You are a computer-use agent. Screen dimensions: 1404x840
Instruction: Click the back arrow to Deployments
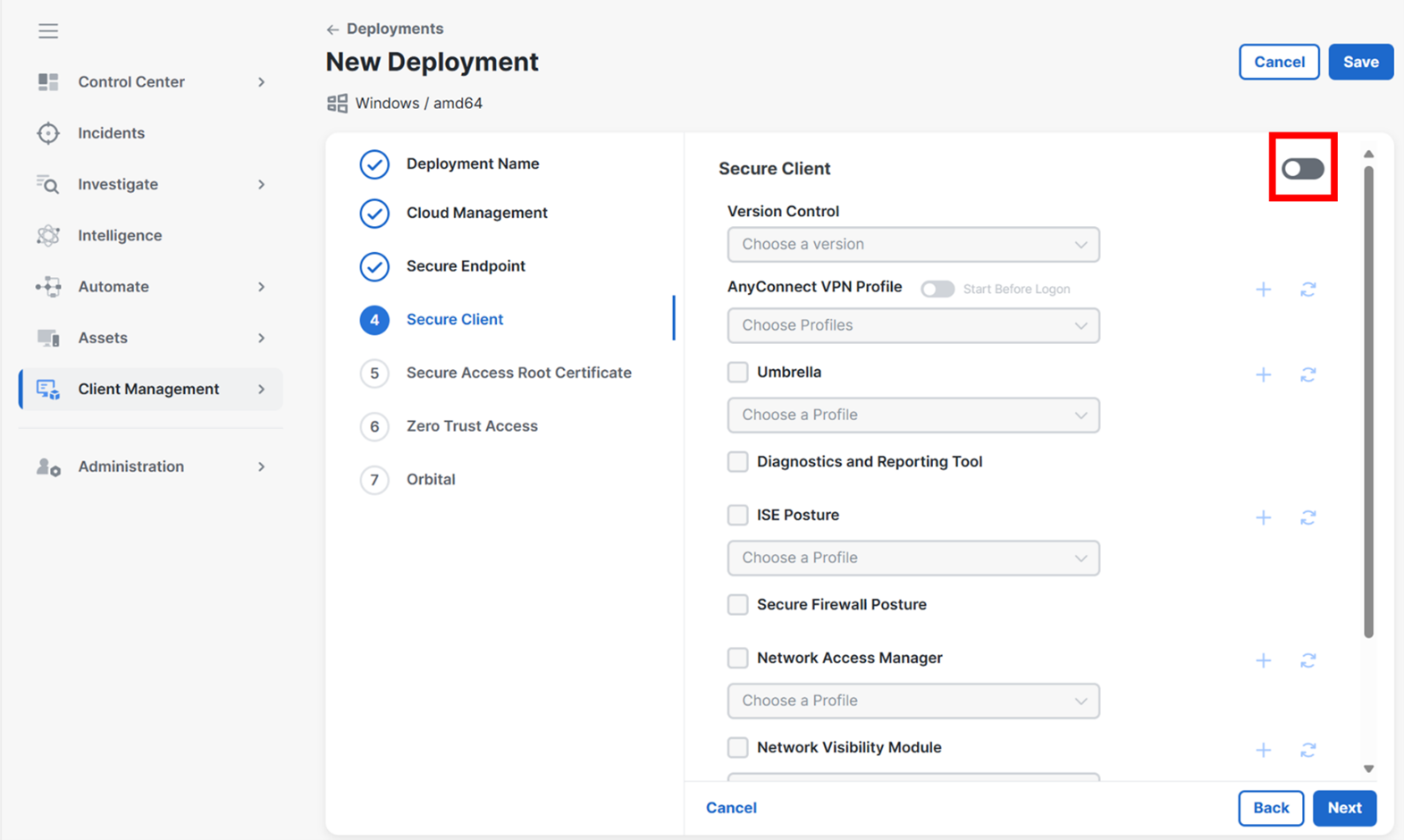pos(332,29)
